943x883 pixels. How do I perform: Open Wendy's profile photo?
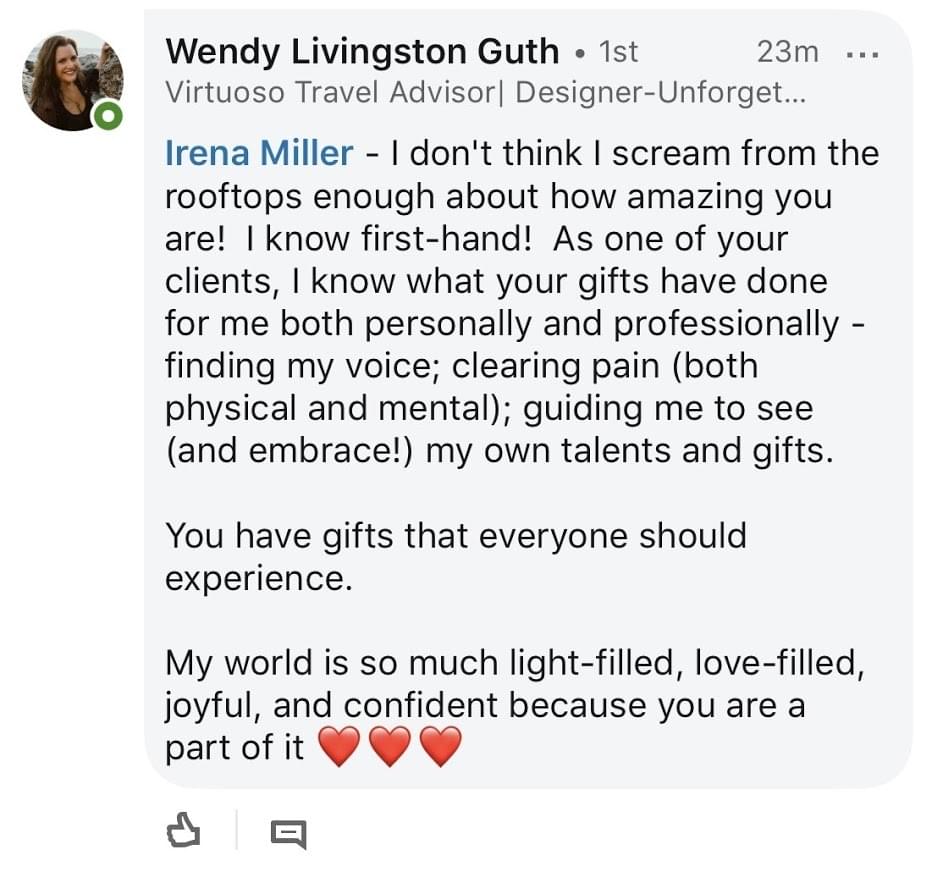(74, 82)
